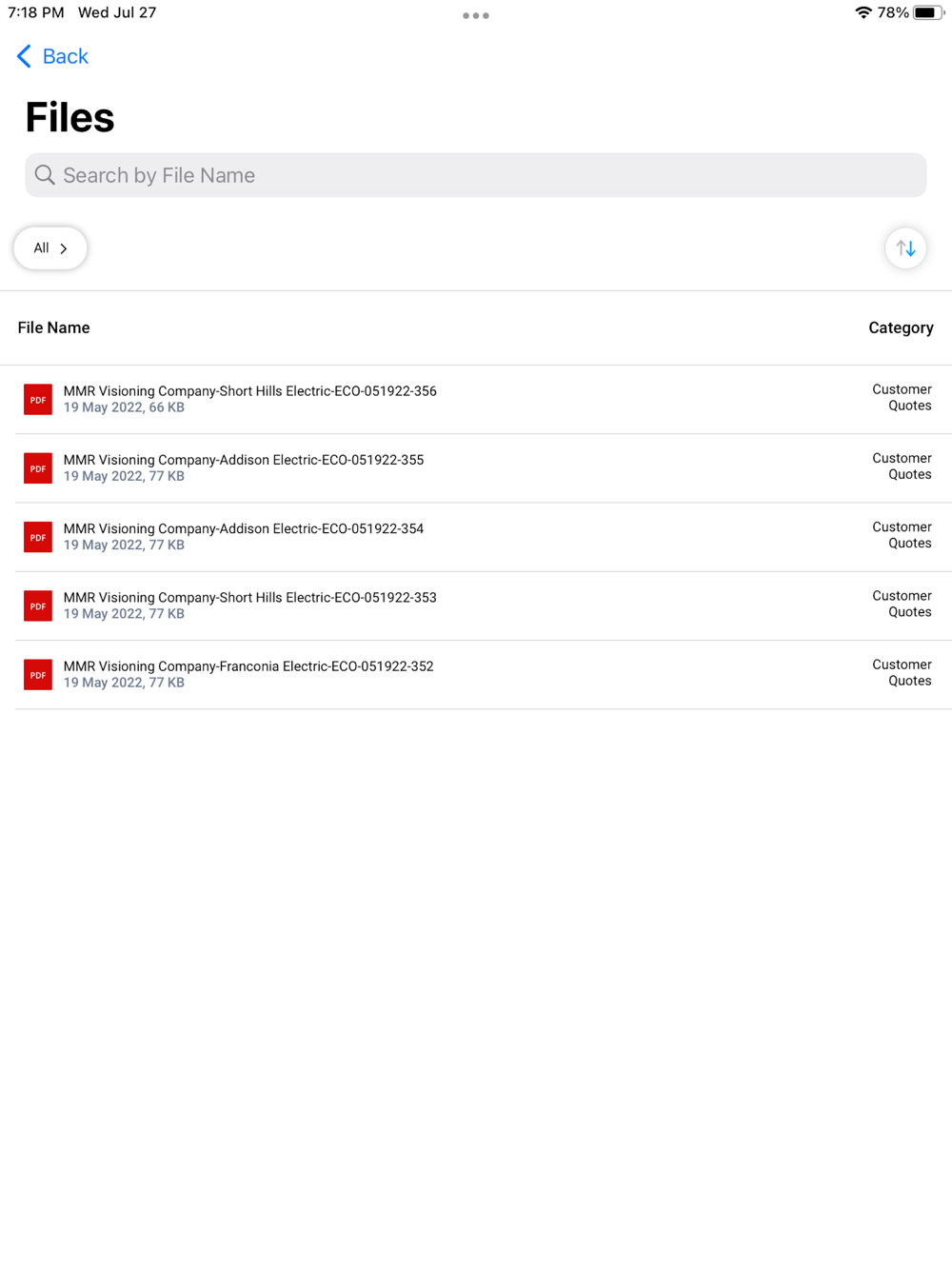
Task: Tap the sort order arrows button
Action: 905,248
